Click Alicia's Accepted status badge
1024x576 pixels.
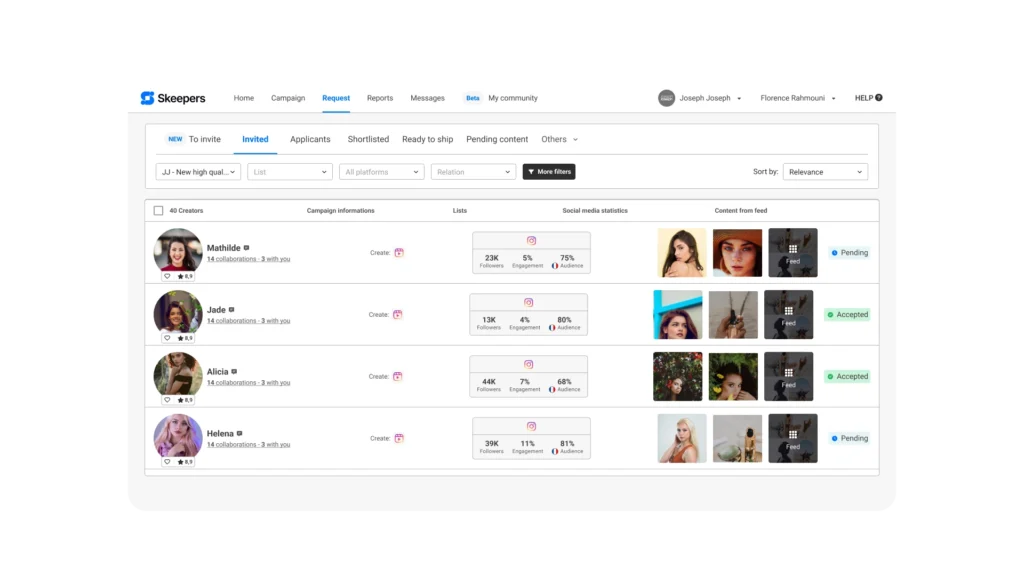[847, 377]
